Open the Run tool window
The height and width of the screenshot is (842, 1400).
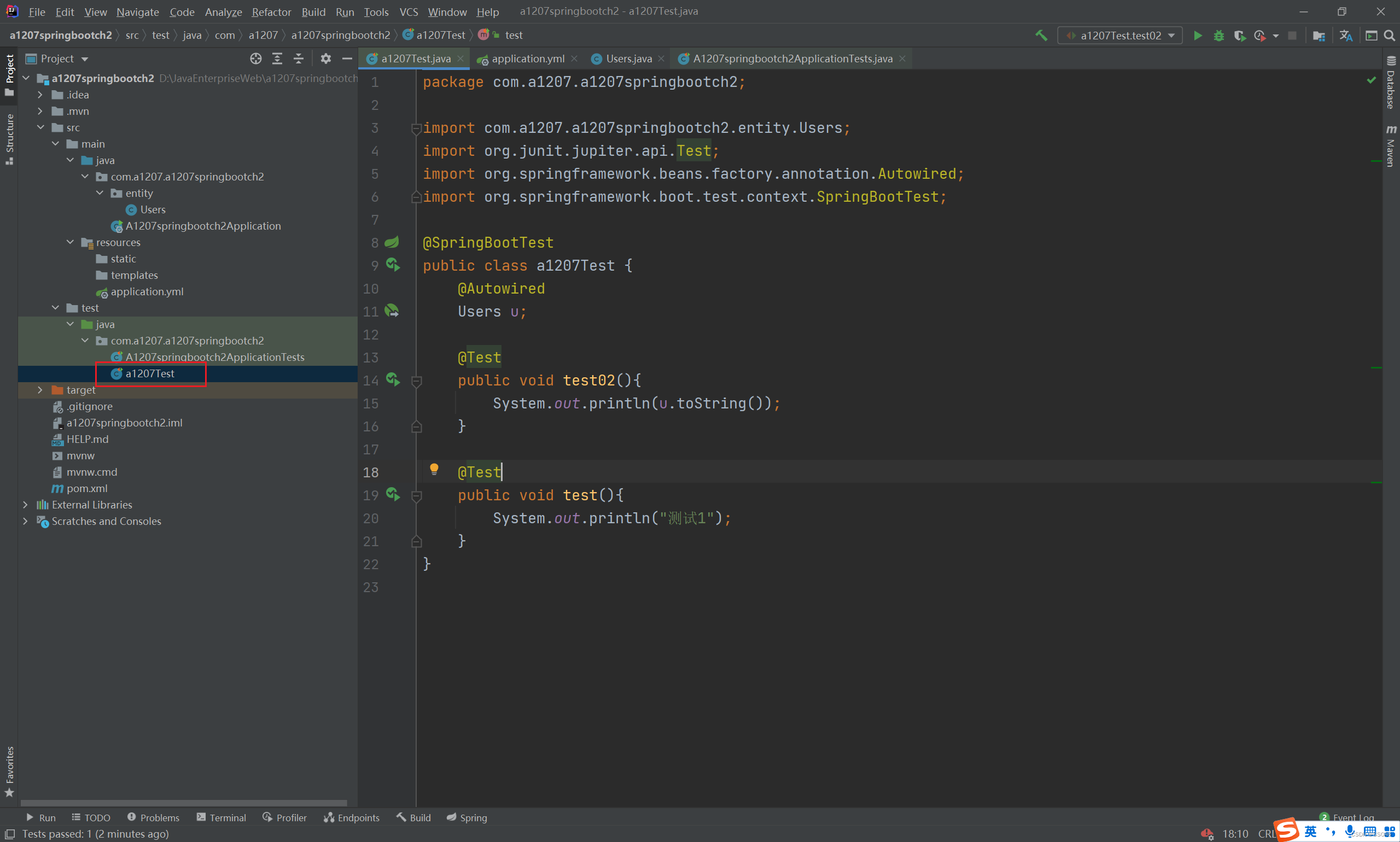pyautogui.click(x=41, y=817)
